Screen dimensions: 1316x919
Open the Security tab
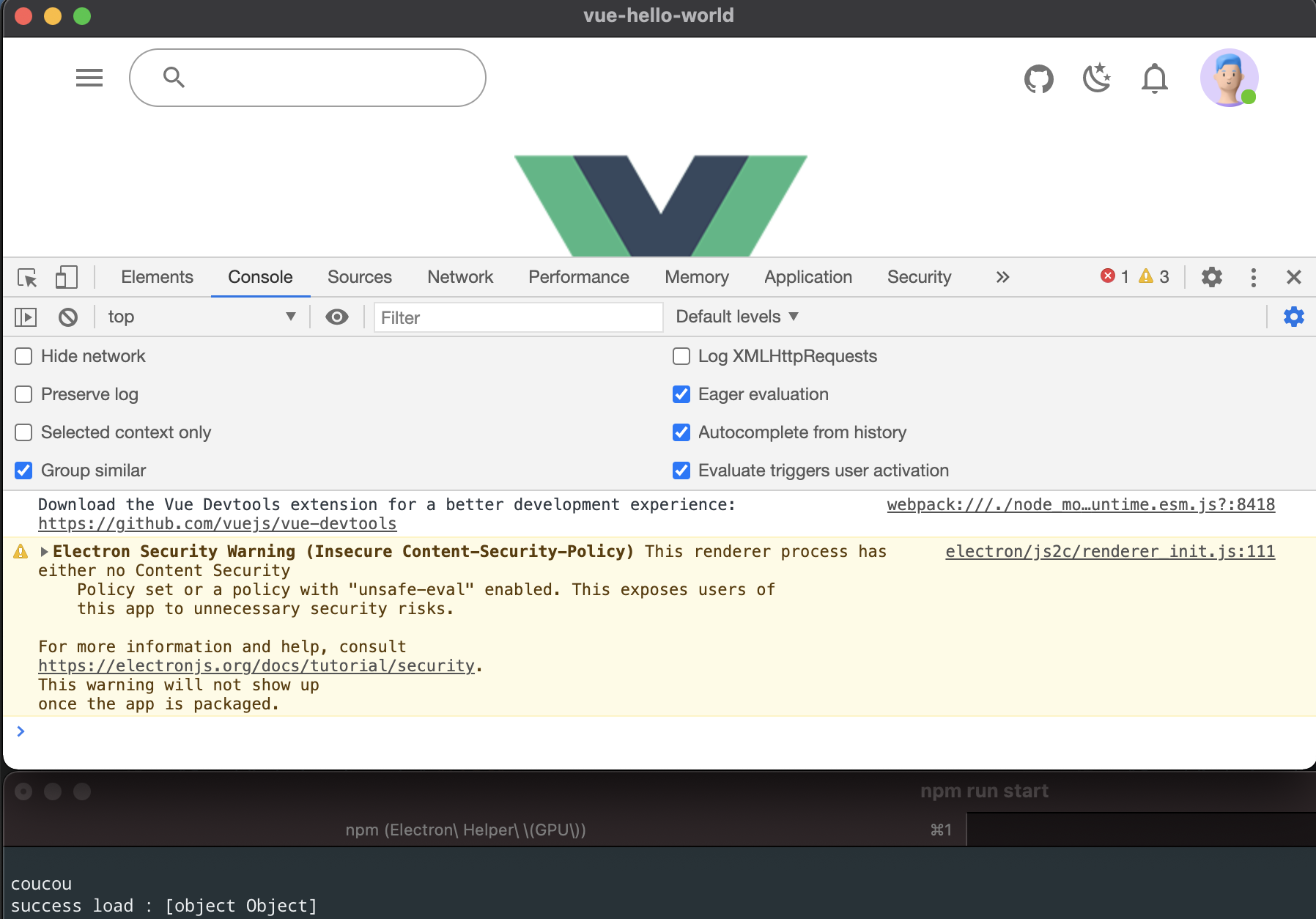919,277
